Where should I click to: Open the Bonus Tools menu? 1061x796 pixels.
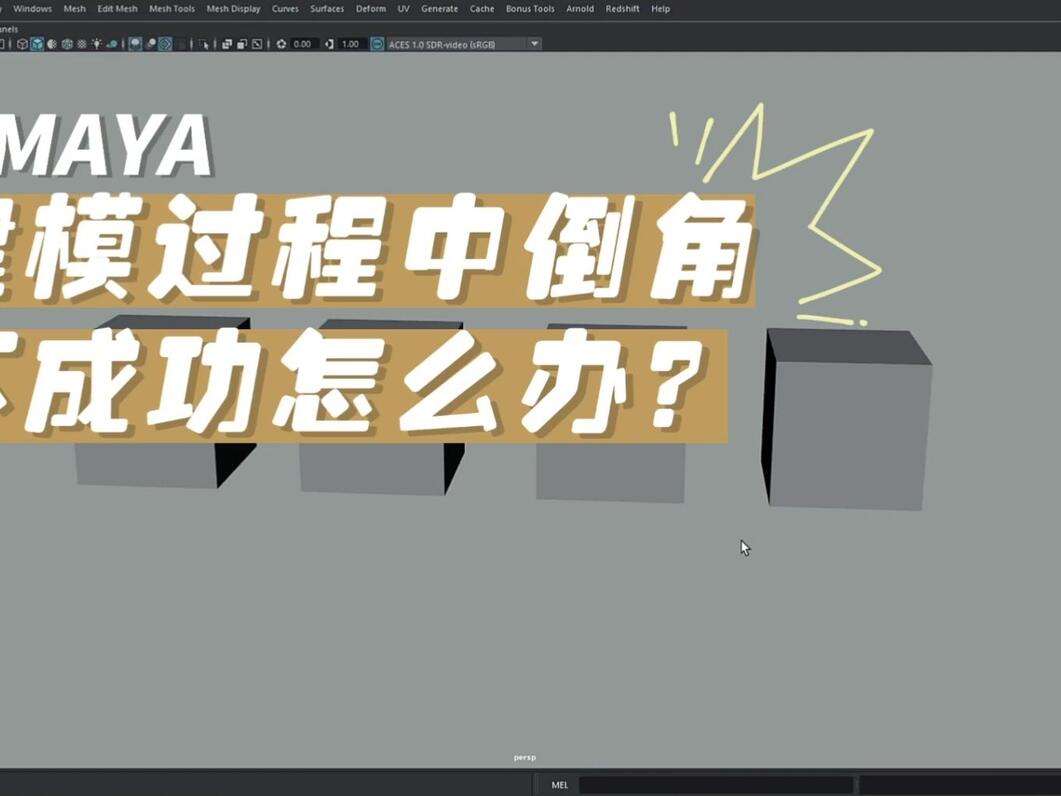tap(530, 9)
